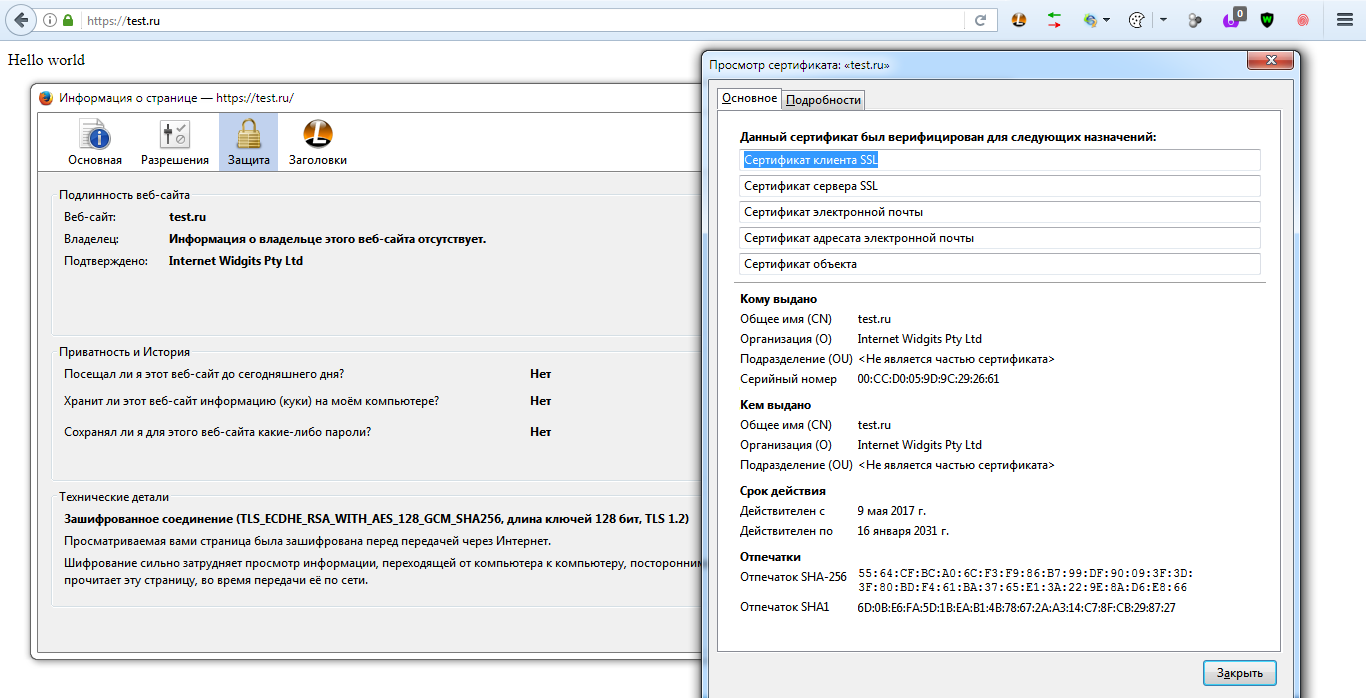Click the green padlock in address bar

[68, 20]
